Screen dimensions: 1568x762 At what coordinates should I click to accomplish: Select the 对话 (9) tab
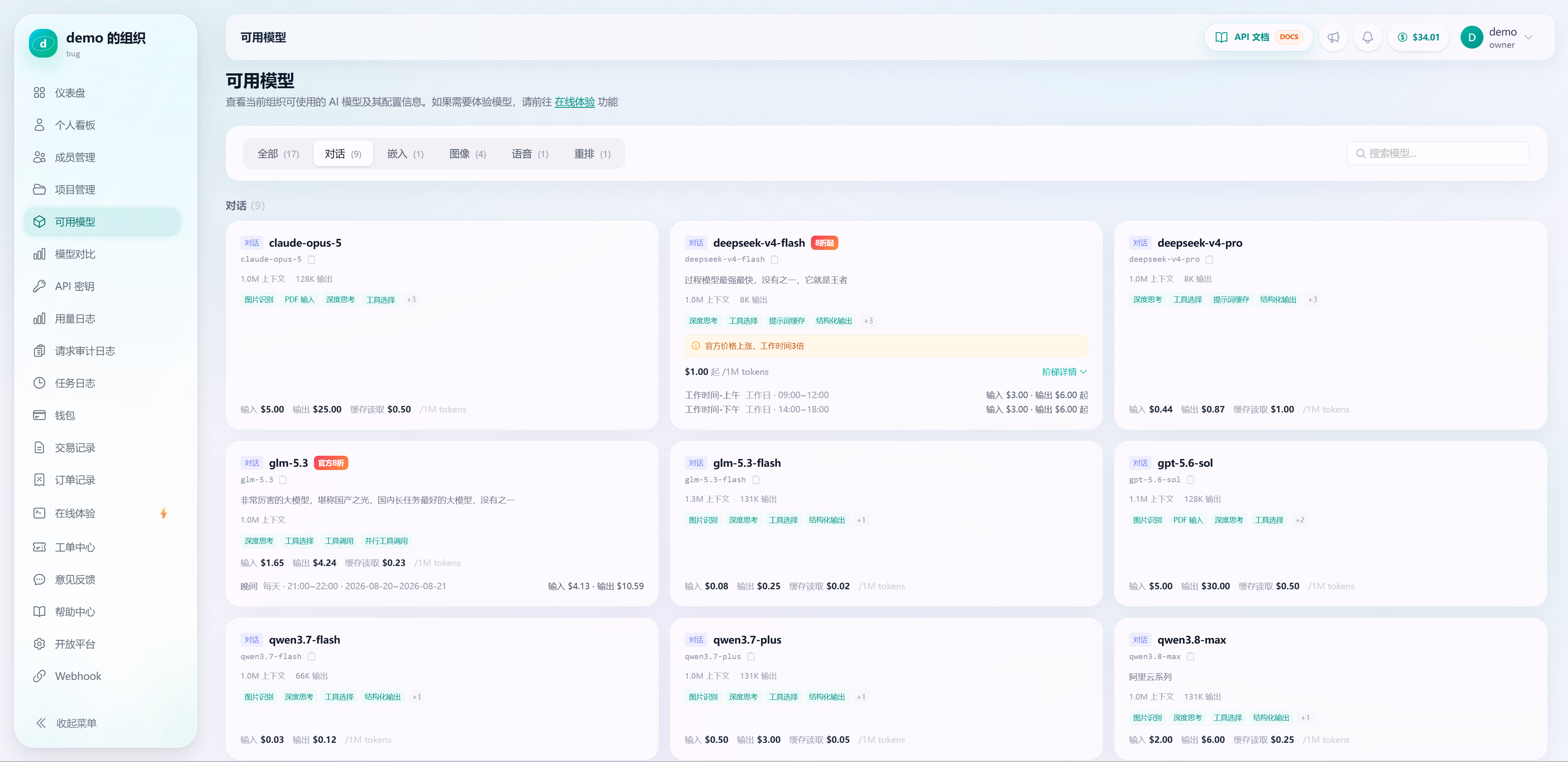click(x=343, y=154)
